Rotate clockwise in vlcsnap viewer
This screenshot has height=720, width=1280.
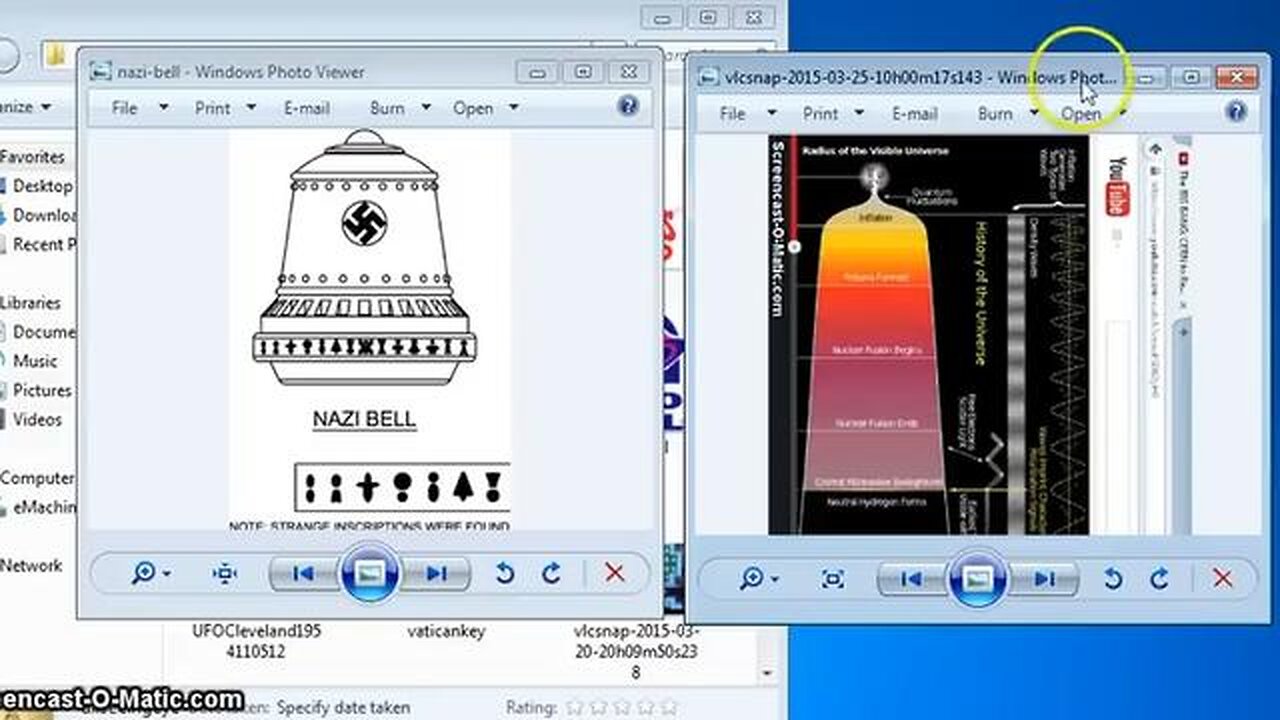1159,578
